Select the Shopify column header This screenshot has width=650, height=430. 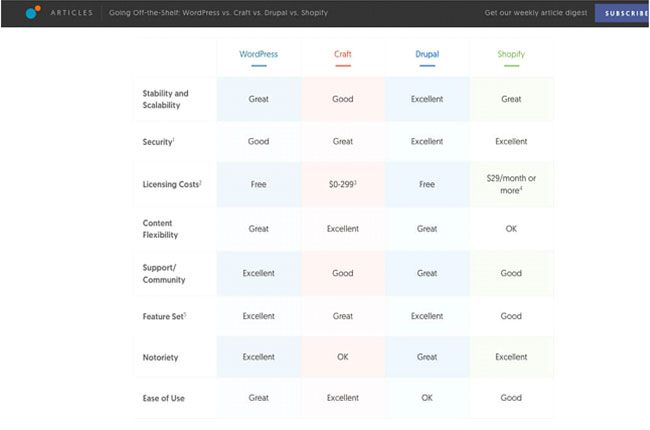click(x=511, y=53)
